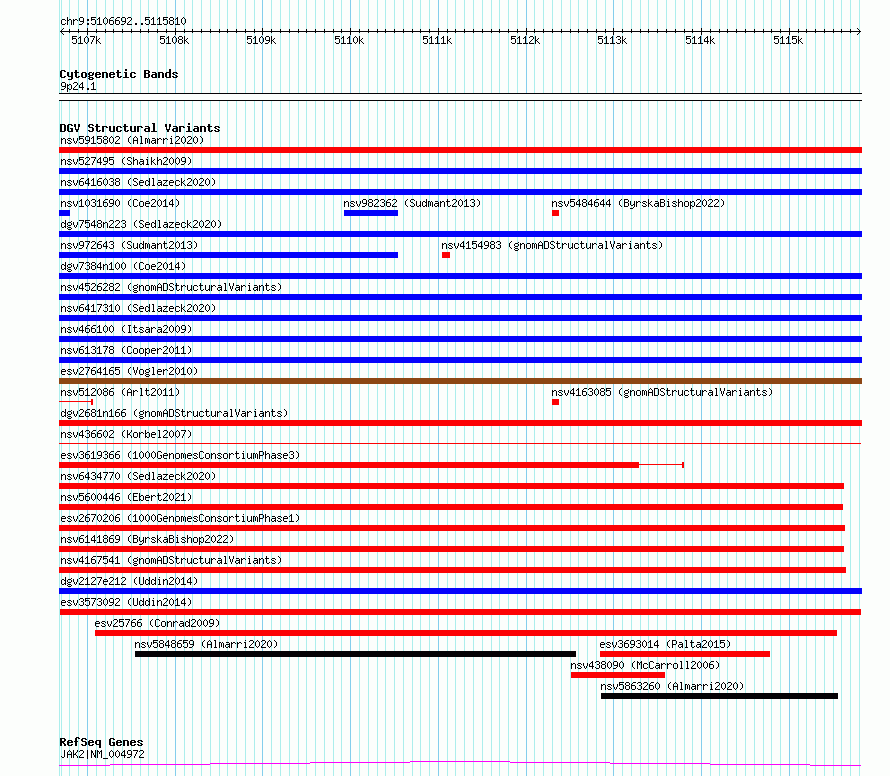The height and width of the screenshot is (776, 890).
Task: Open the nsv1031690 (Coe2014) label
Action: [120, 203]
